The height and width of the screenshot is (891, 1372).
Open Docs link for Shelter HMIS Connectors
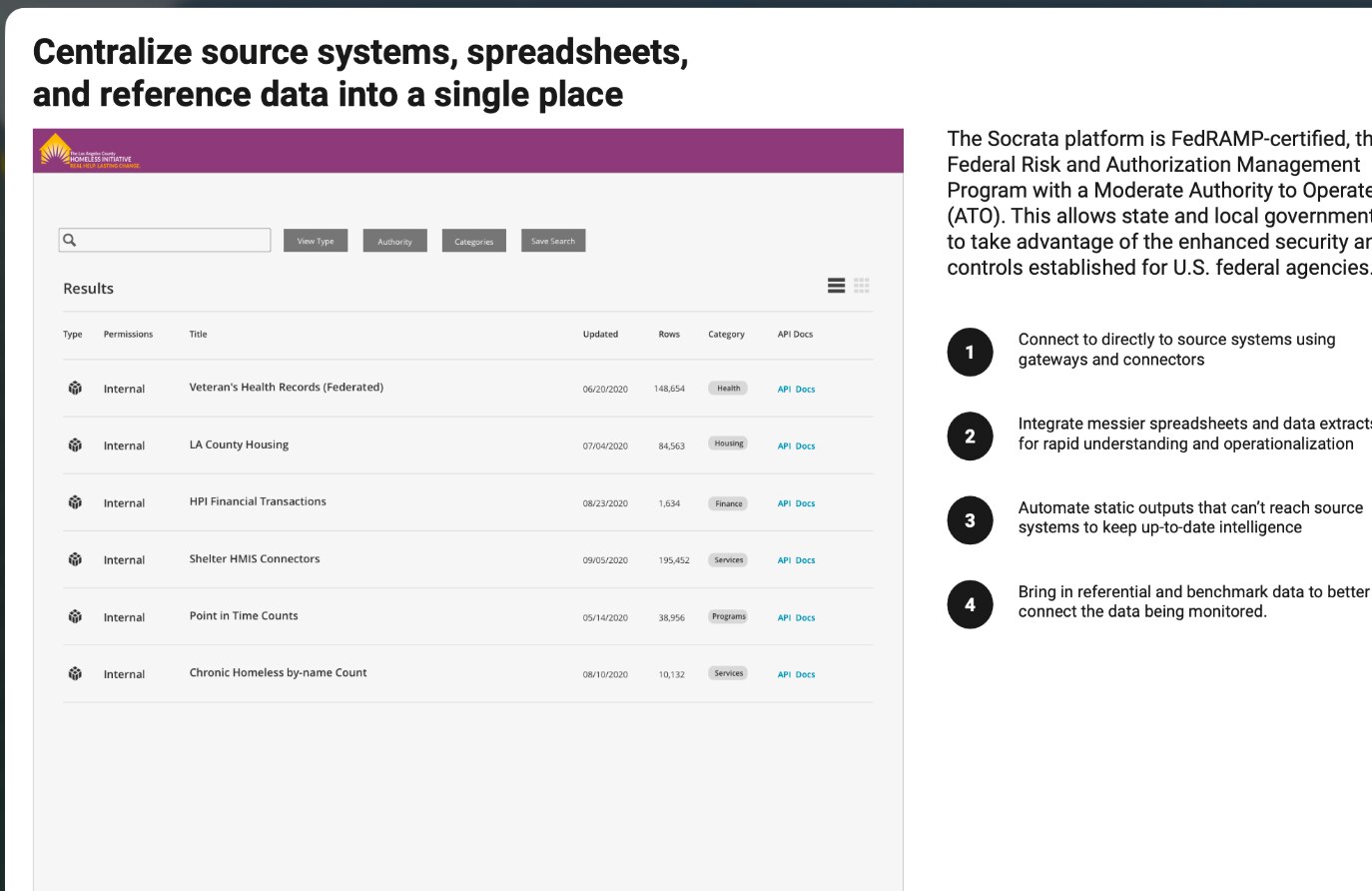[x=805, y=560]
